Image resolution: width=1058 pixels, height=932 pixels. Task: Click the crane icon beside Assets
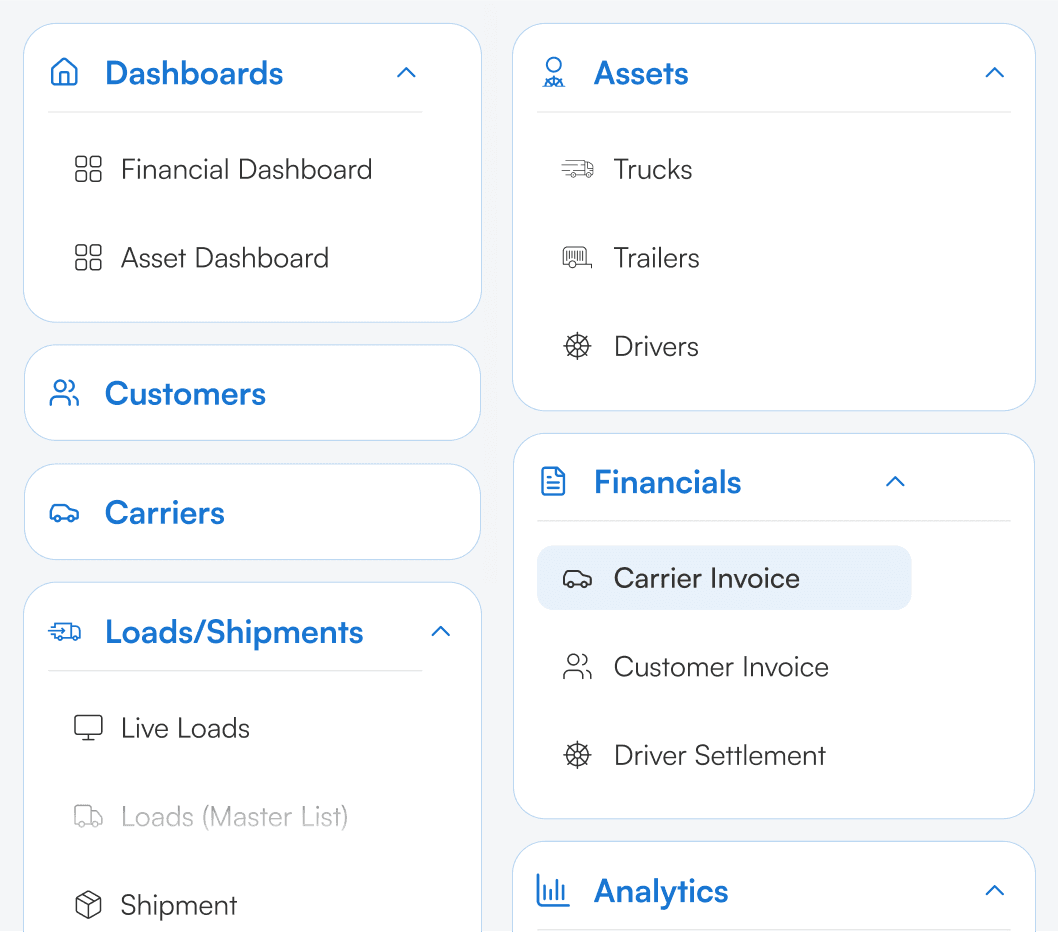click(x=554, y=72)
